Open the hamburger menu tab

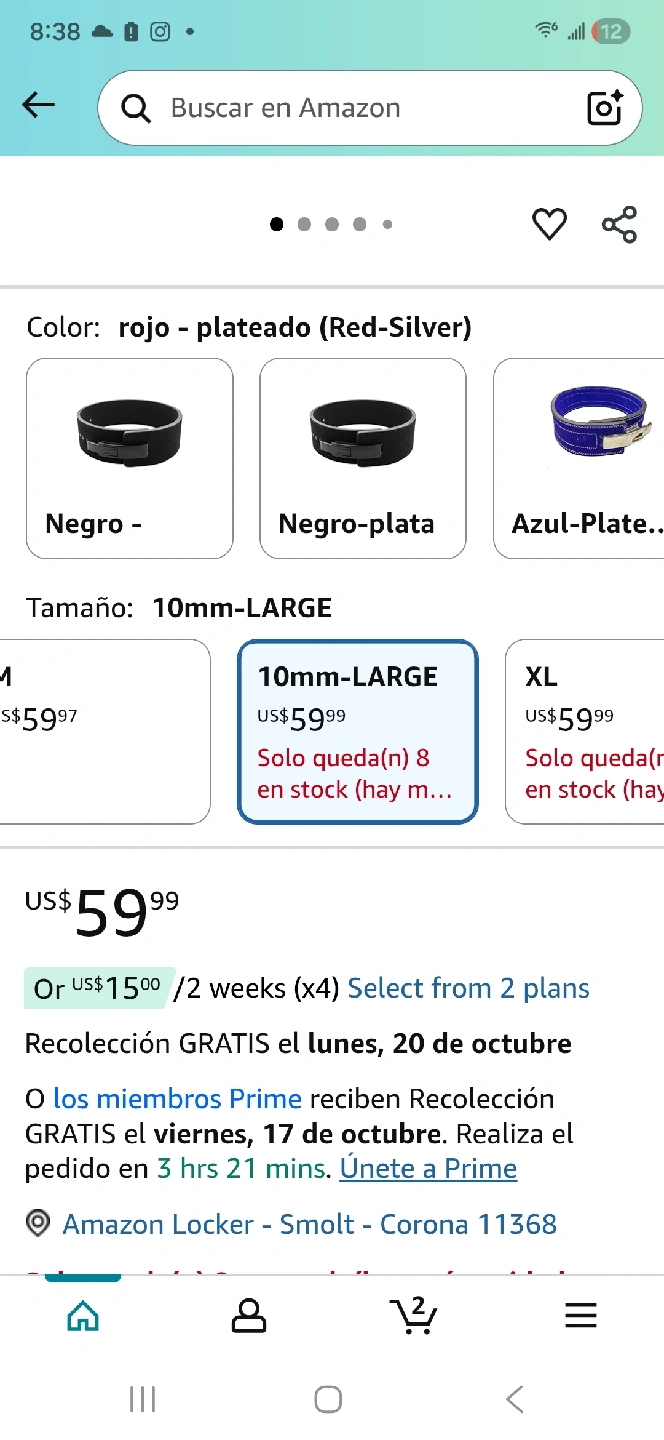(580, 1315)
